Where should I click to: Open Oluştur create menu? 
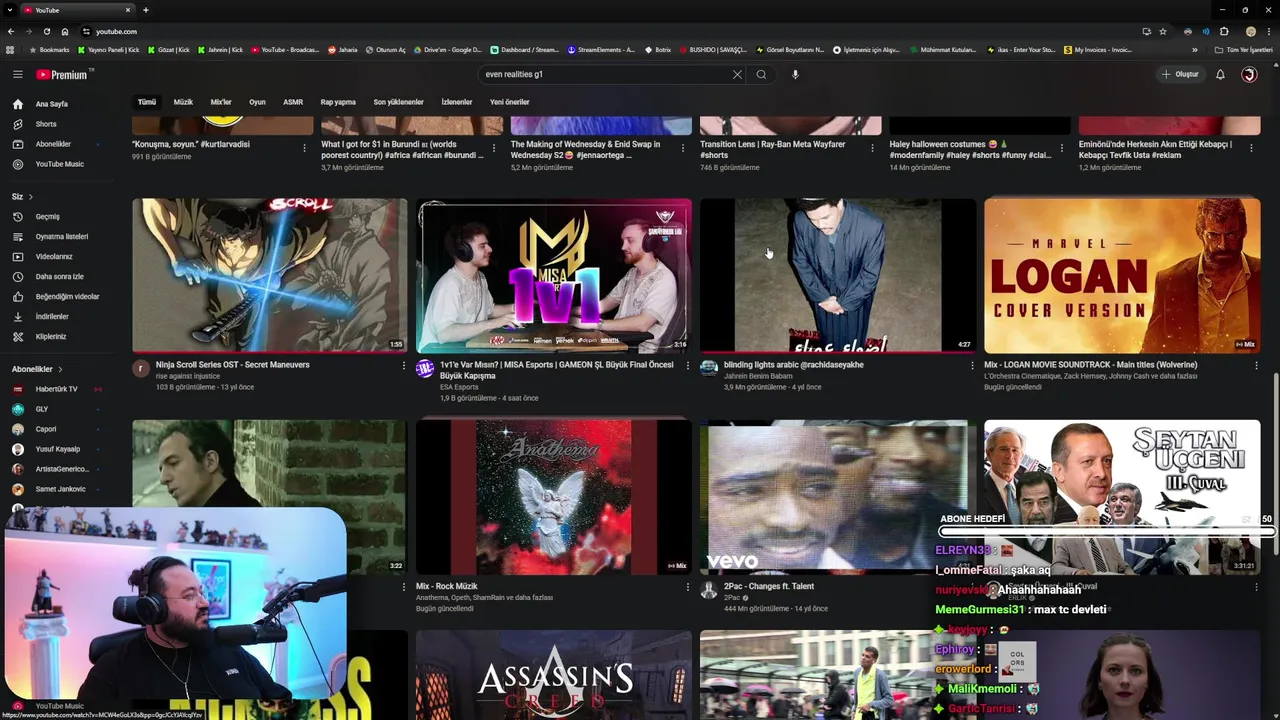click(x=1180, y=74)
